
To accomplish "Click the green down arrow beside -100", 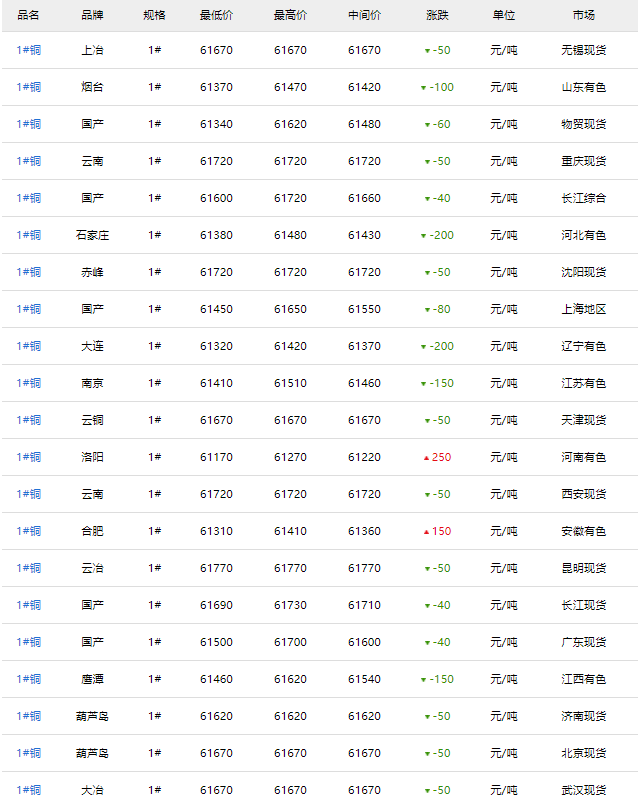I will click(424, 88).
